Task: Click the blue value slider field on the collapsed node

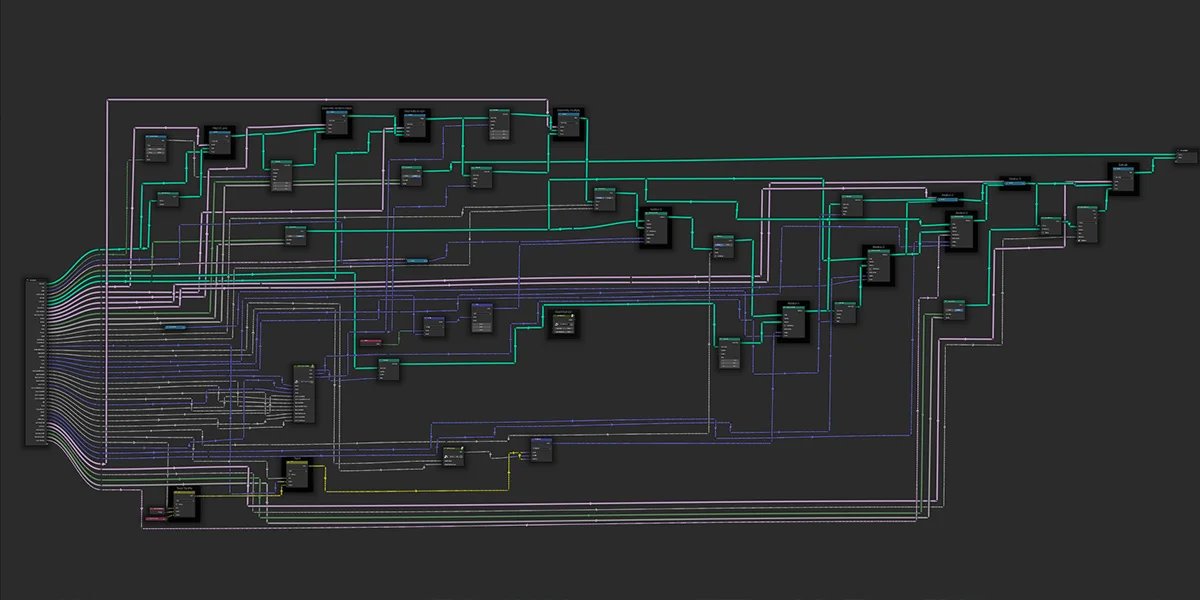Action: [x=417, y=261]
